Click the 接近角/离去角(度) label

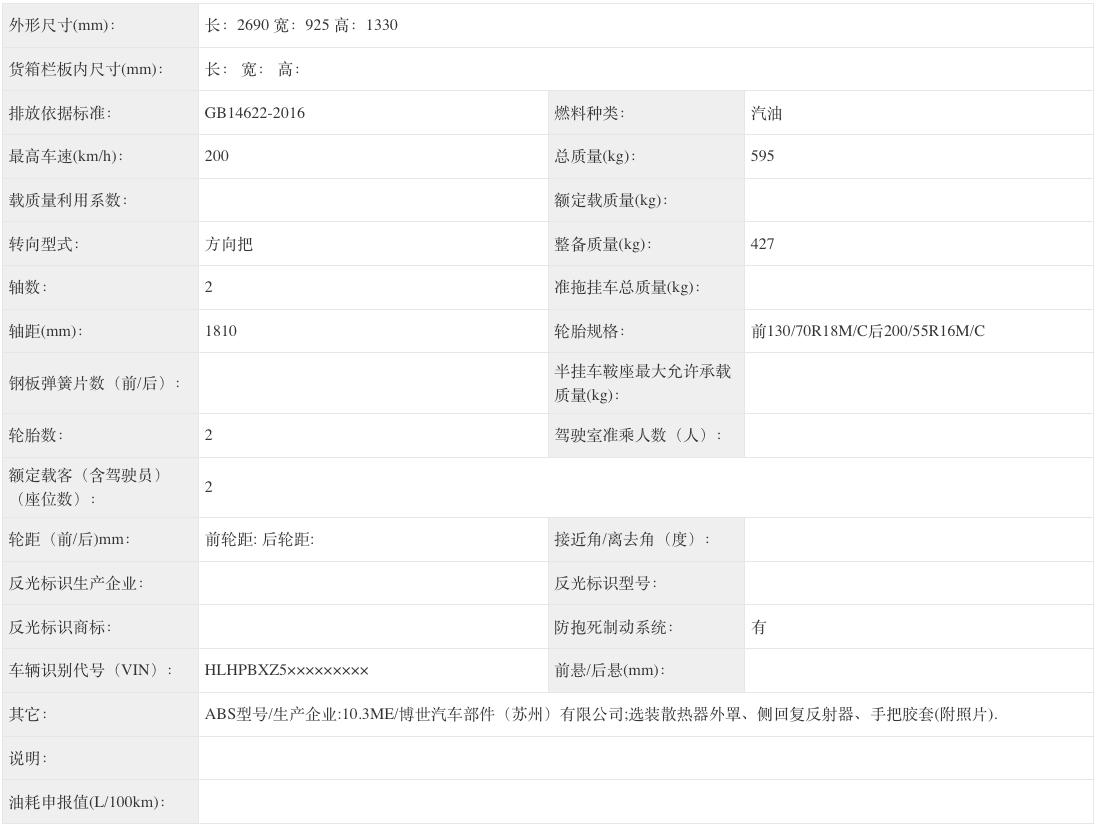point(631,540)
